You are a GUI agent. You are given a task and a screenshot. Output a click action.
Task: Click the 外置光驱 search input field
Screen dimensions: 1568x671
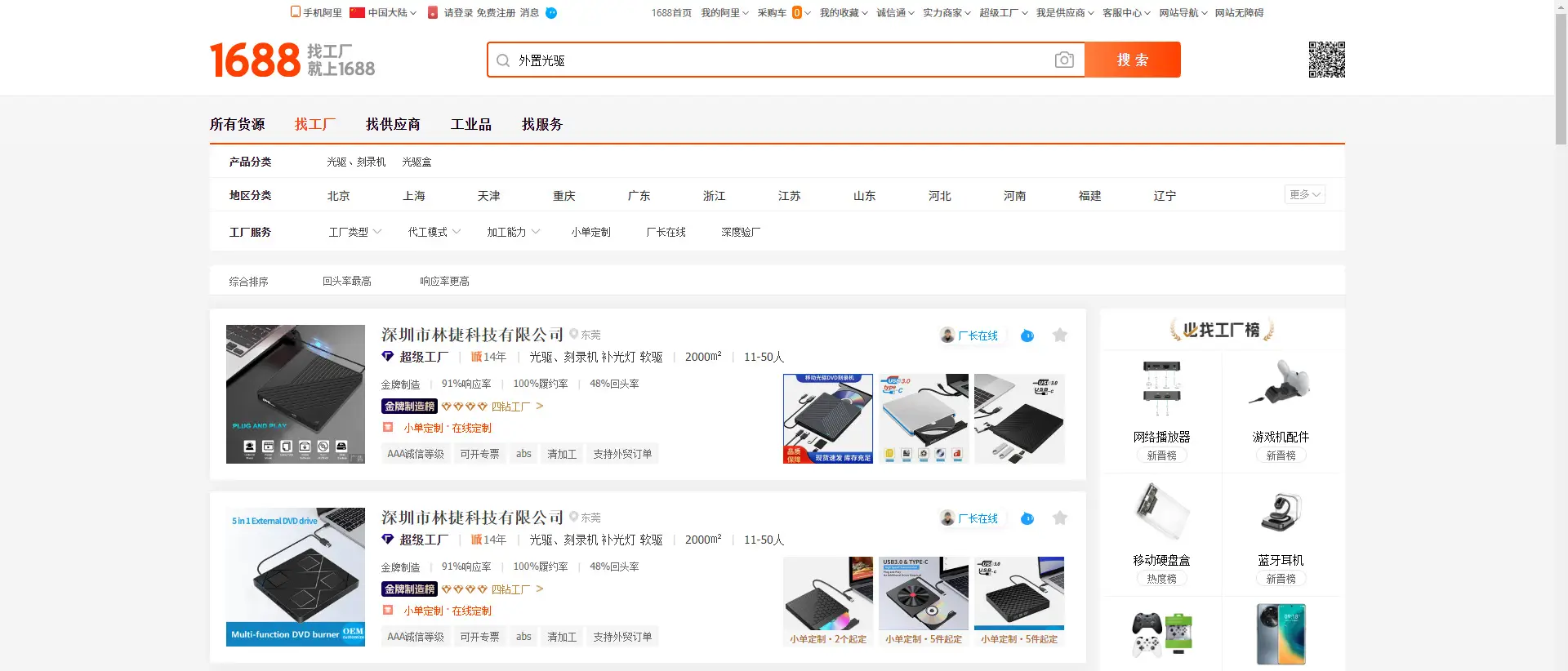[x=780, y=60]
